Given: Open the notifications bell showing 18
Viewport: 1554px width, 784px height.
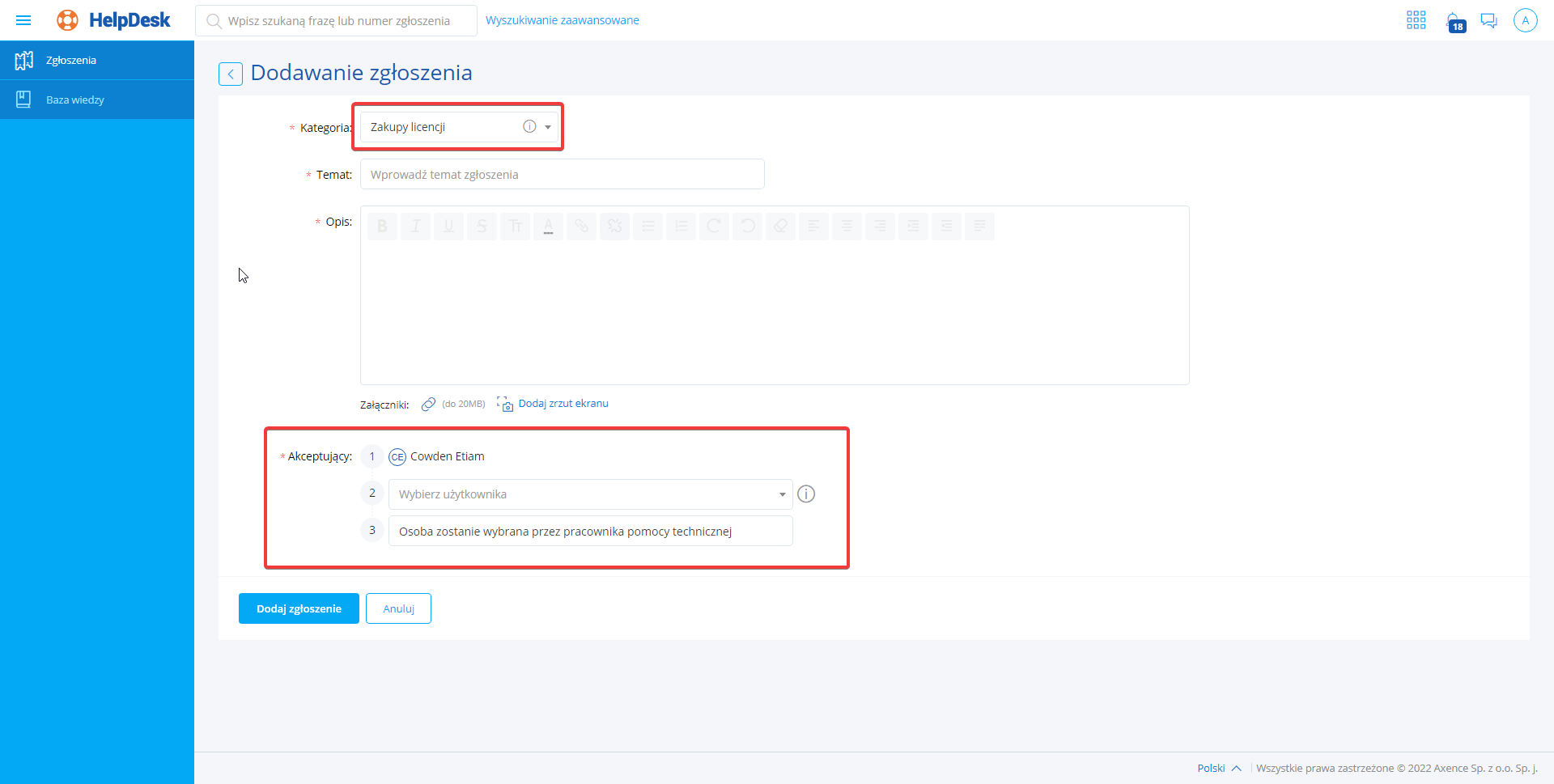Looking at the screenshot, I should click(1454, 21).
